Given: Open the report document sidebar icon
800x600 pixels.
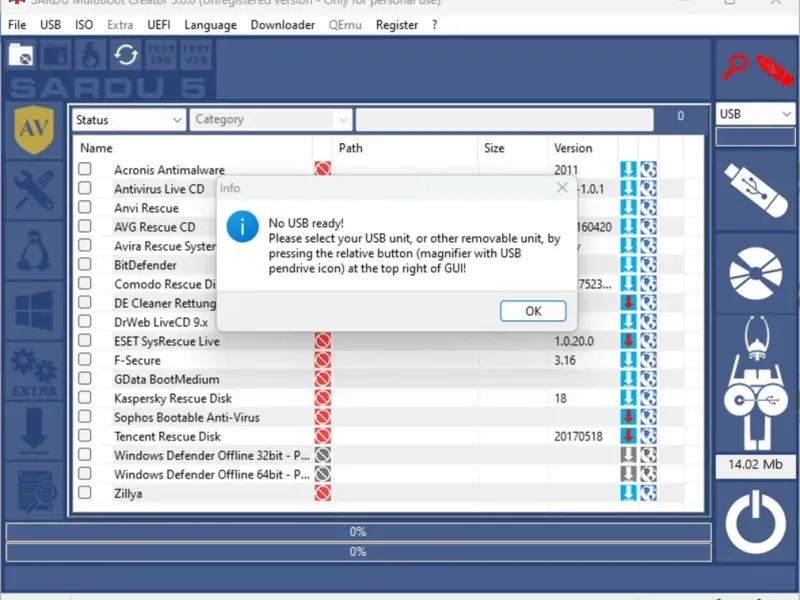Looking at the screenshot, I should [x=36, y=491].
